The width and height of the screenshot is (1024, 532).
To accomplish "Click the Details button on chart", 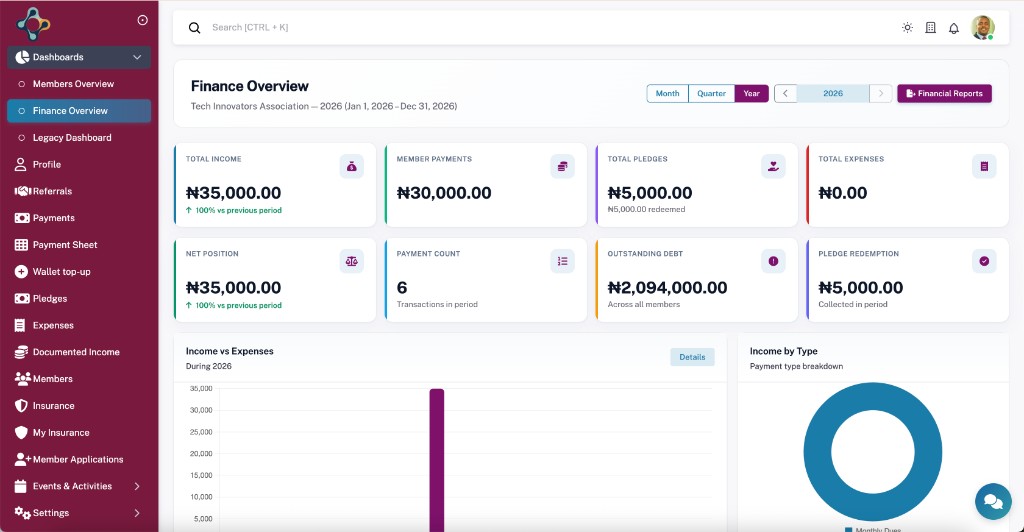I will coord(692,357).
